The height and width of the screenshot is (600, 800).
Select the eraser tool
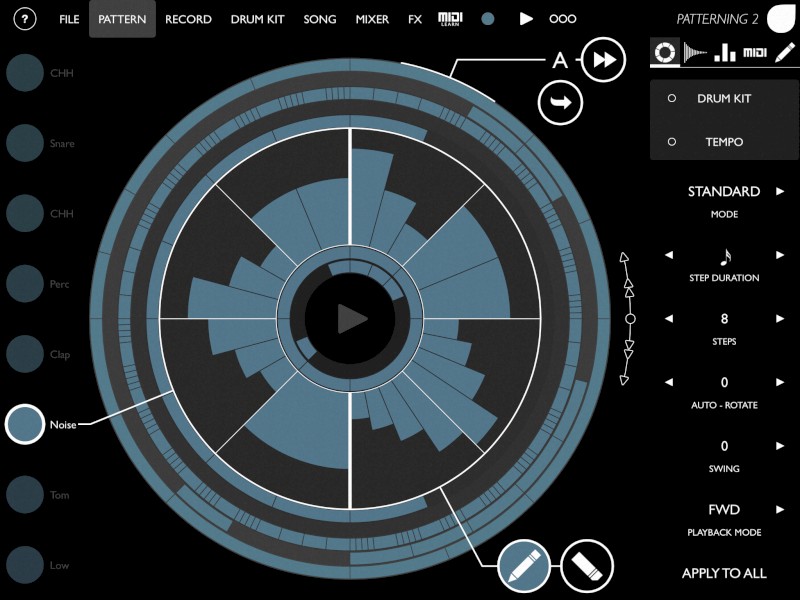pyautogui.click(x=586, y=565)
